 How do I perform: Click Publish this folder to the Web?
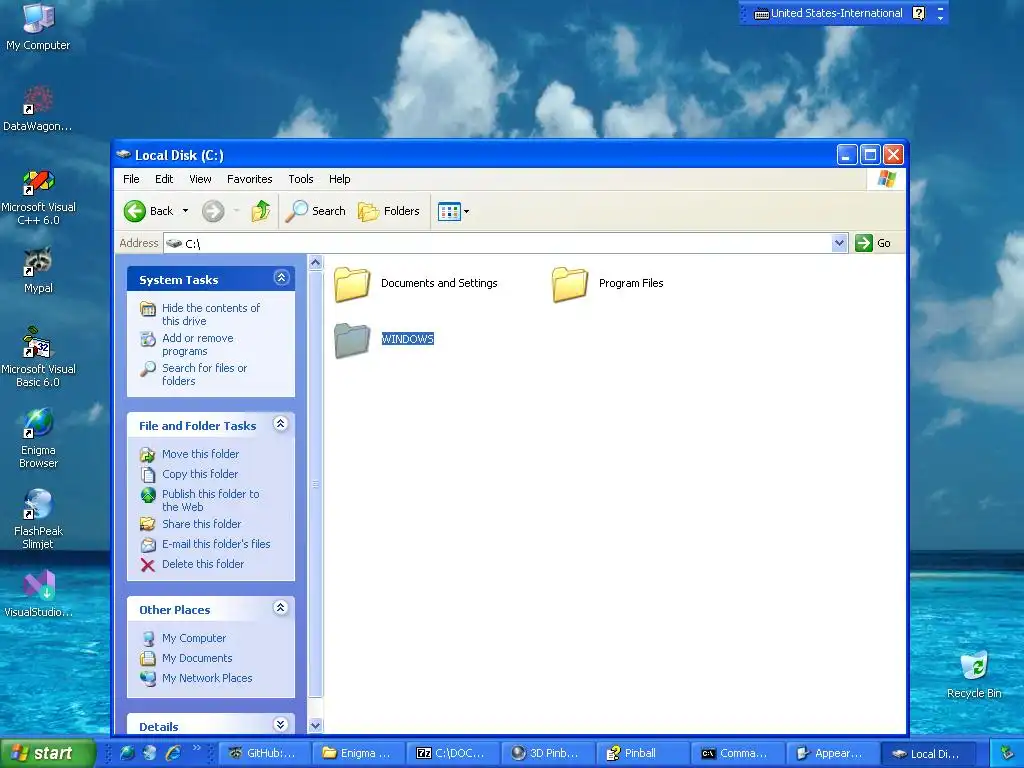pyautogui.click(x=210, y=500)
